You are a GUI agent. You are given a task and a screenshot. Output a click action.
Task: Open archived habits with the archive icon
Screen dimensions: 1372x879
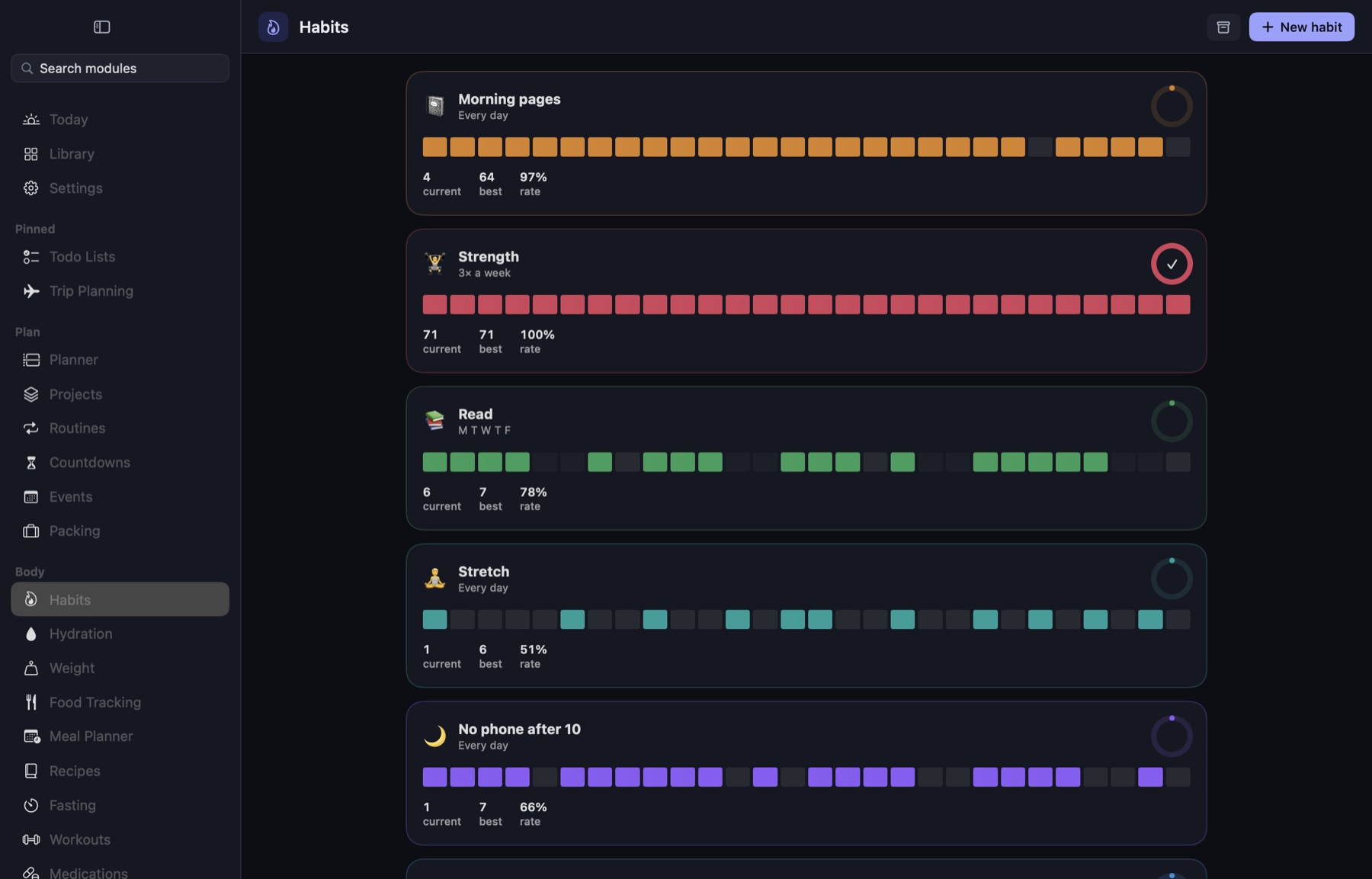pyautogui.click(x=1223, y=27)
